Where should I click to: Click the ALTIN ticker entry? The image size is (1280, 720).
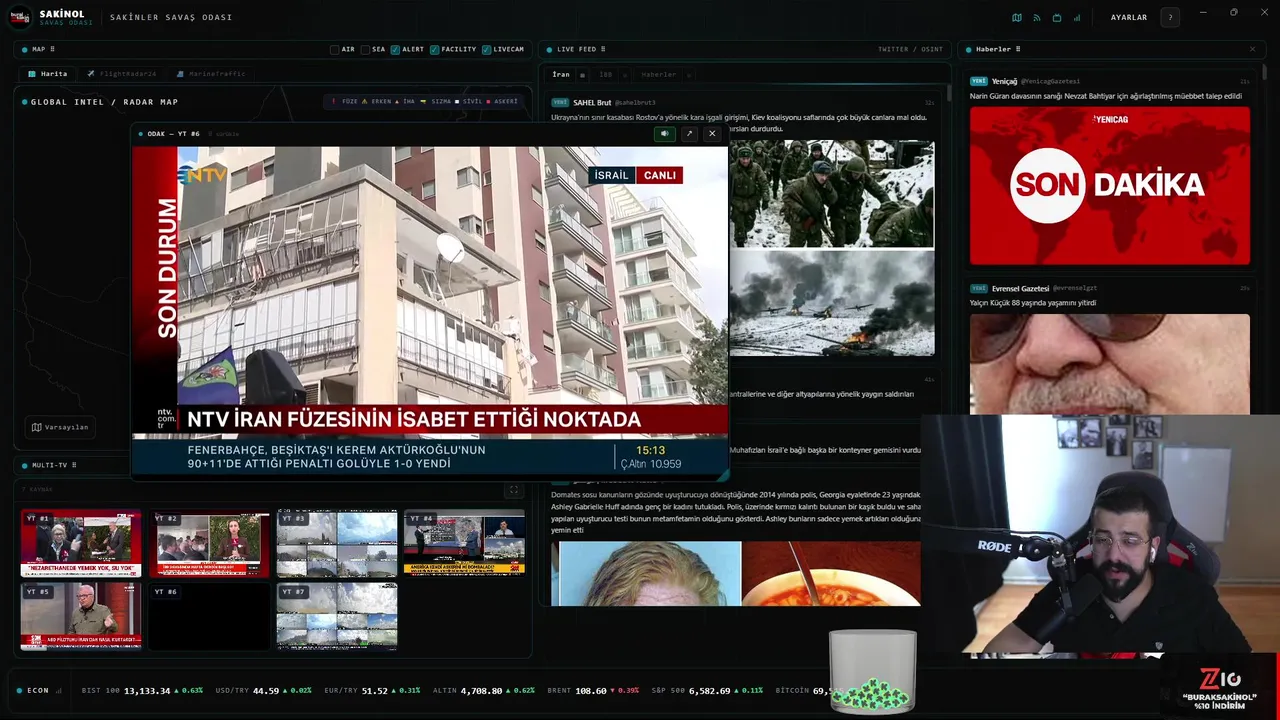coord(483,691)
